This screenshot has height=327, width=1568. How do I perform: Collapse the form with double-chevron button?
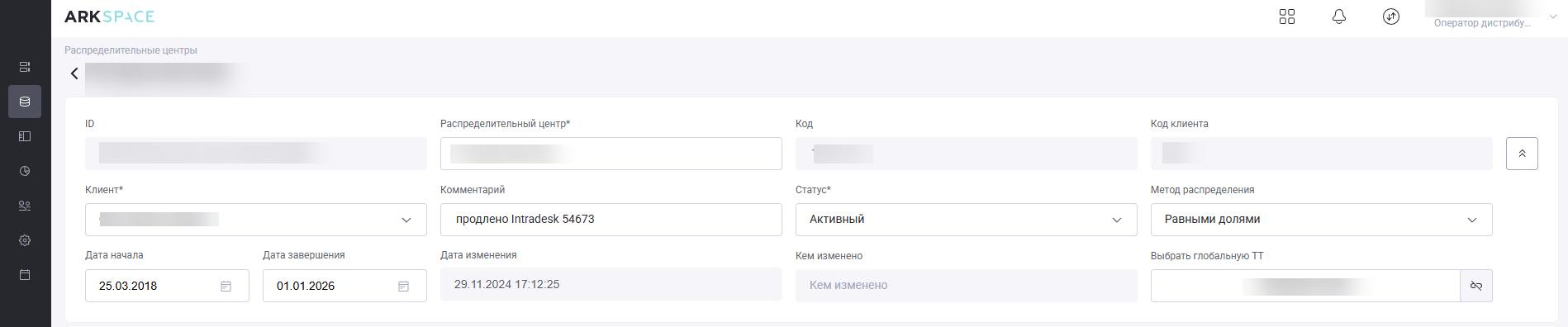(x=1522, y=154)
